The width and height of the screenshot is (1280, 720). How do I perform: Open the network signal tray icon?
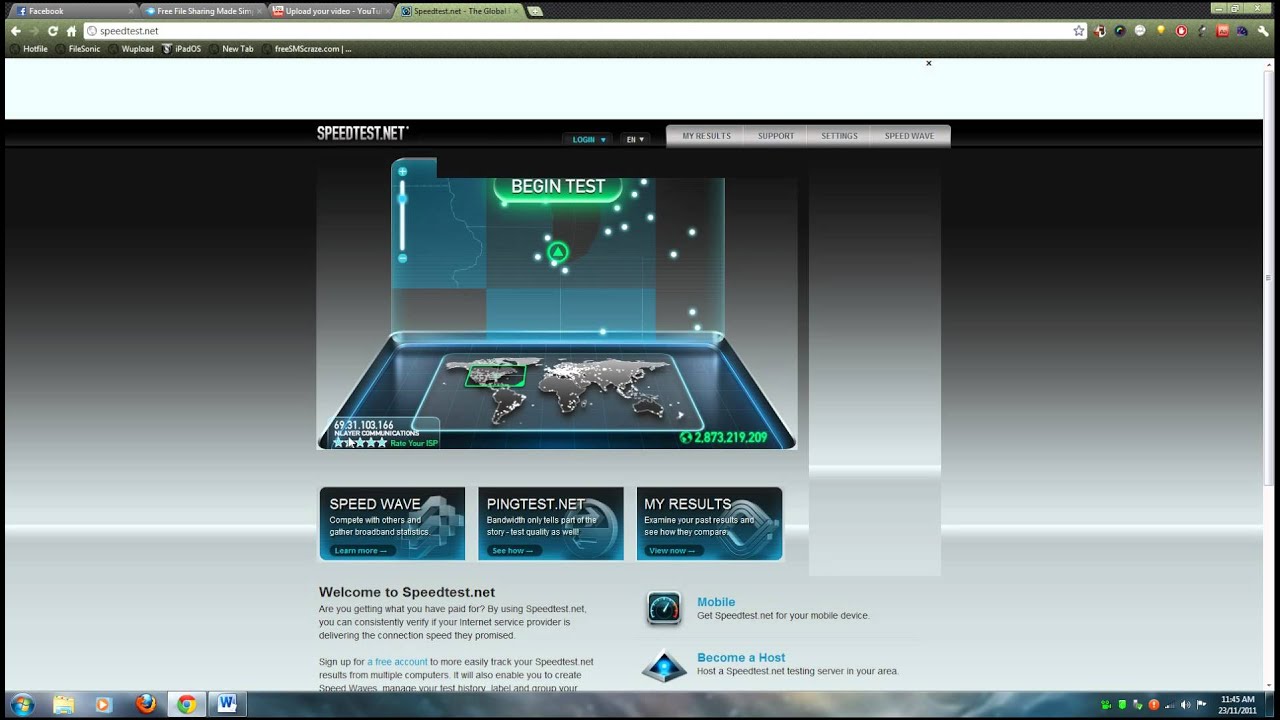tap(1169, 704)
